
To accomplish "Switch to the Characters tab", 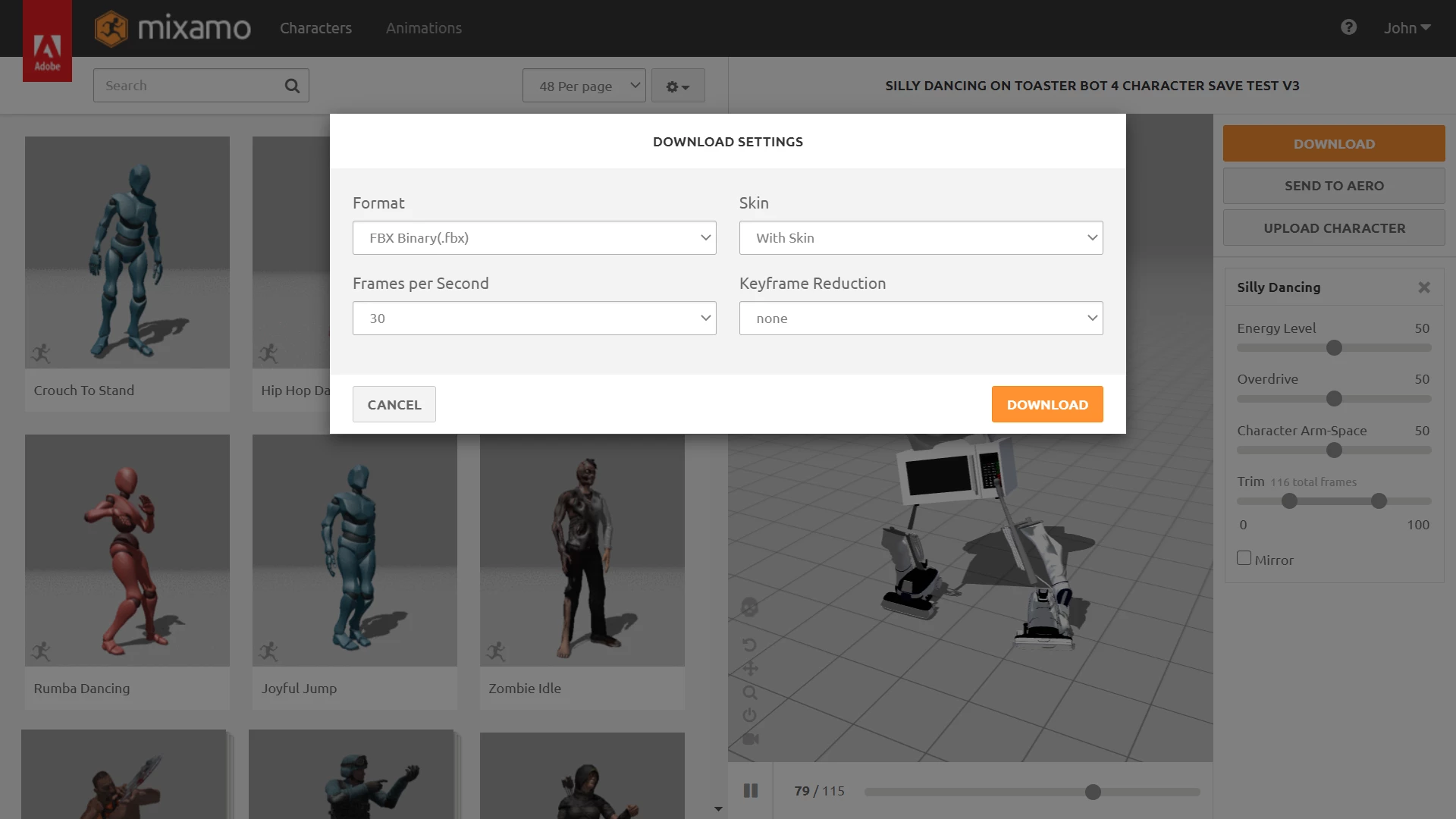I will 315,28.
